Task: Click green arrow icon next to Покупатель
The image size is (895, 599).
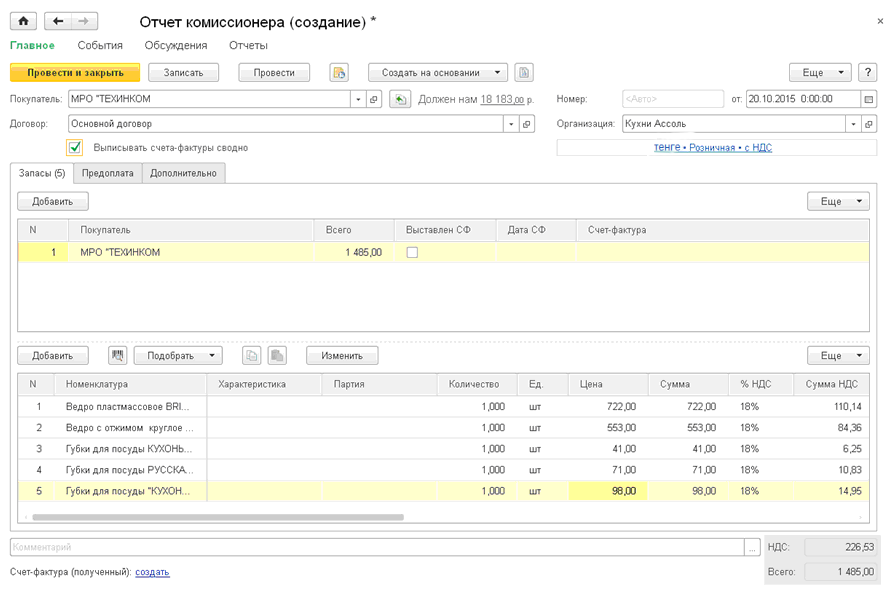Action: (400, 99)
